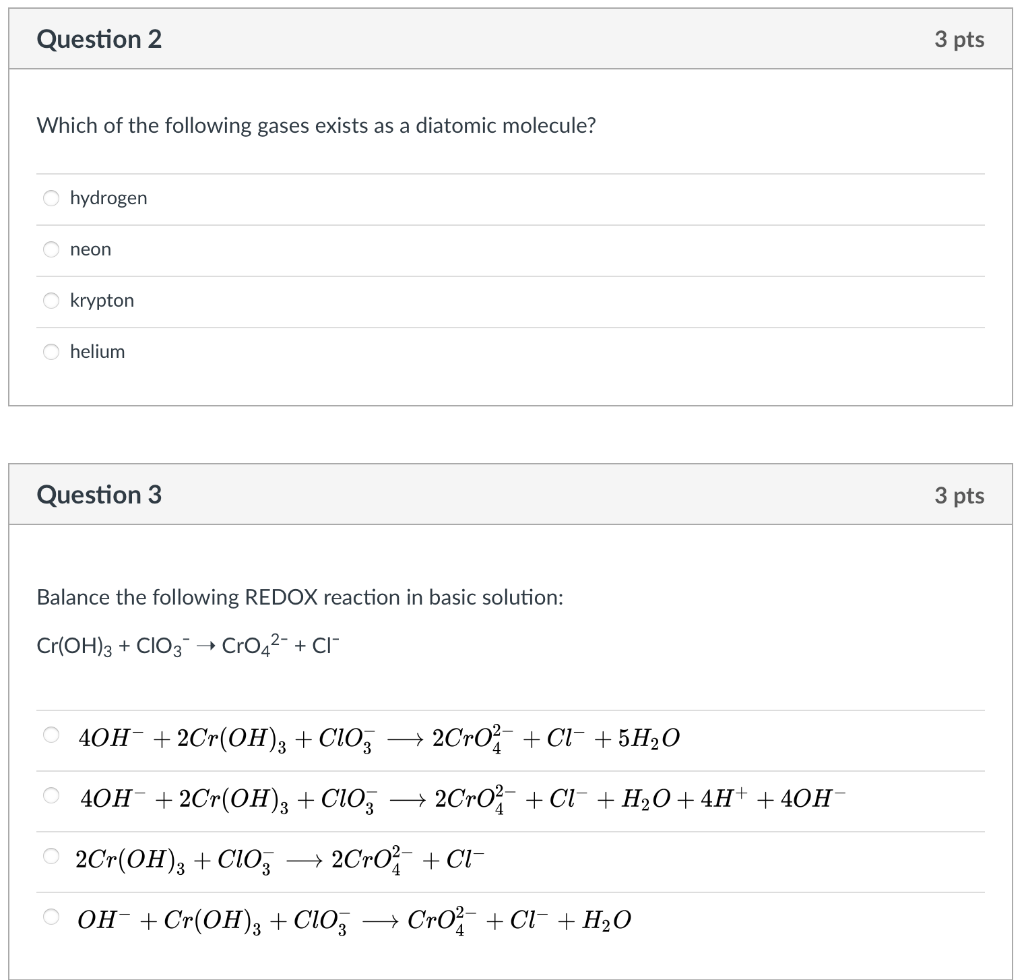Click Question 2's 3 pts label

959,40
